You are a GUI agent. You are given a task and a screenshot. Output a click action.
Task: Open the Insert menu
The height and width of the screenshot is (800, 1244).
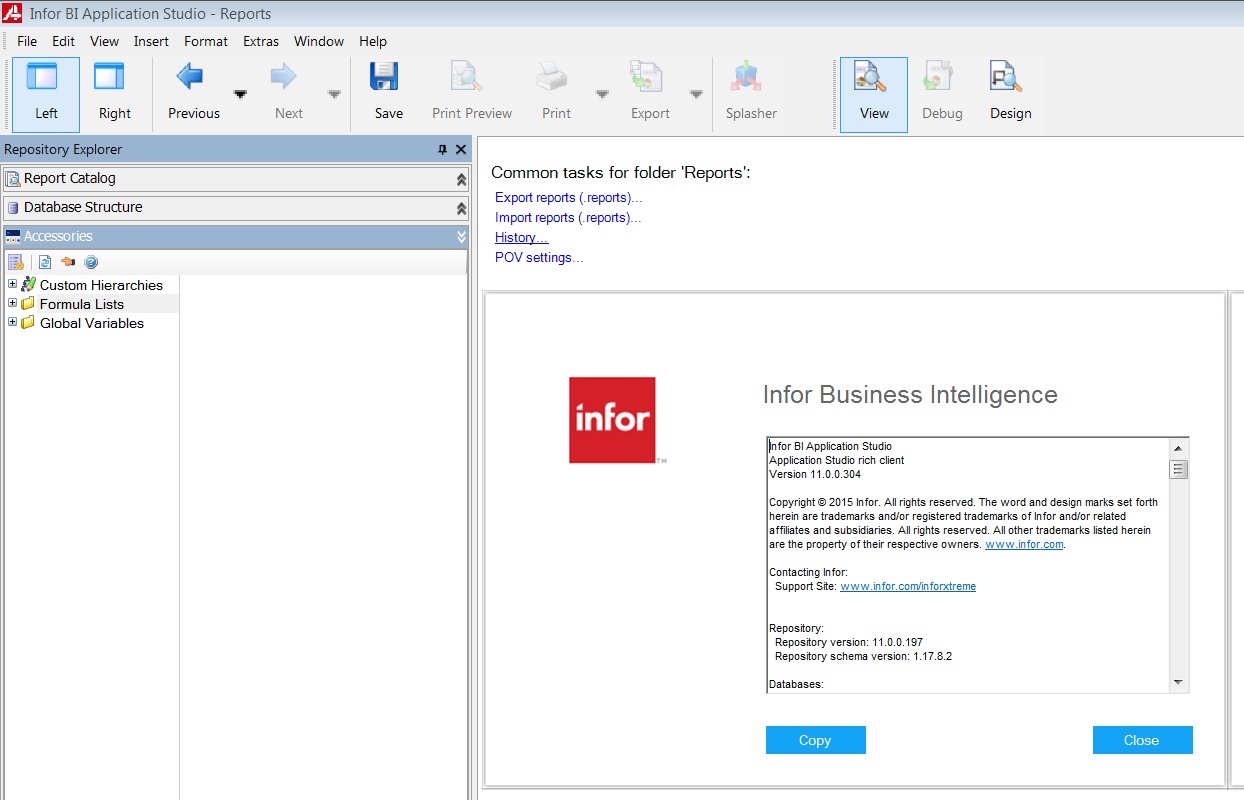151,41
